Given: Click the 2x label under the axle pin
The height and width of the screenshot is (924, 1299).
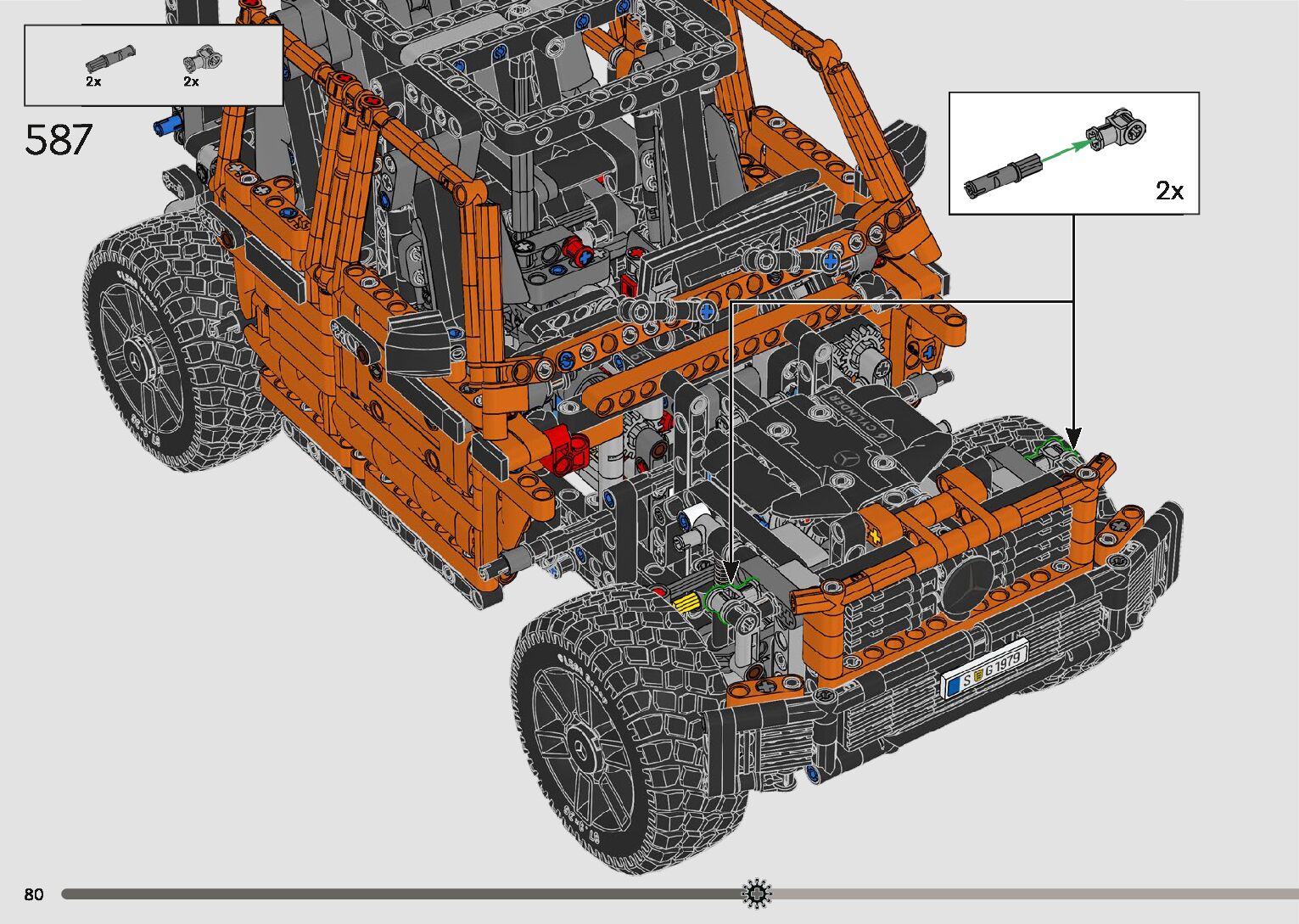Looking at the screenshot, I should coord(93,81).
